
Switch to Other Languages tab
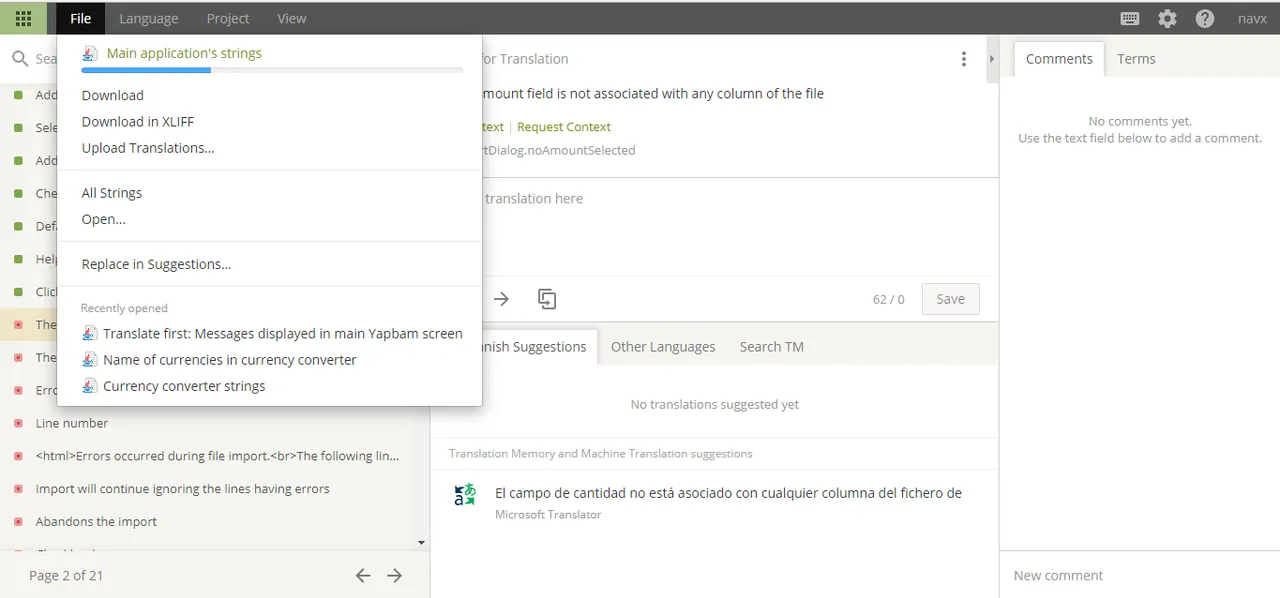pyautogui.click(x=663, y=346)
